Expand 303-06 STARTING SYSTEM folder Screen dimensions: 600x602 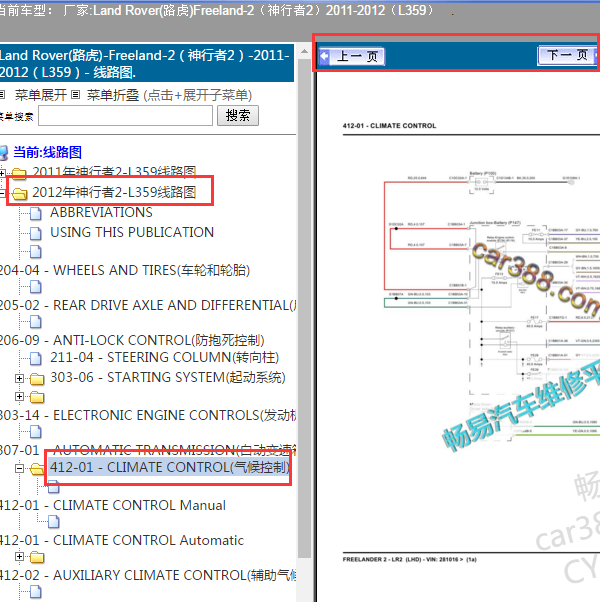[19, 379]
